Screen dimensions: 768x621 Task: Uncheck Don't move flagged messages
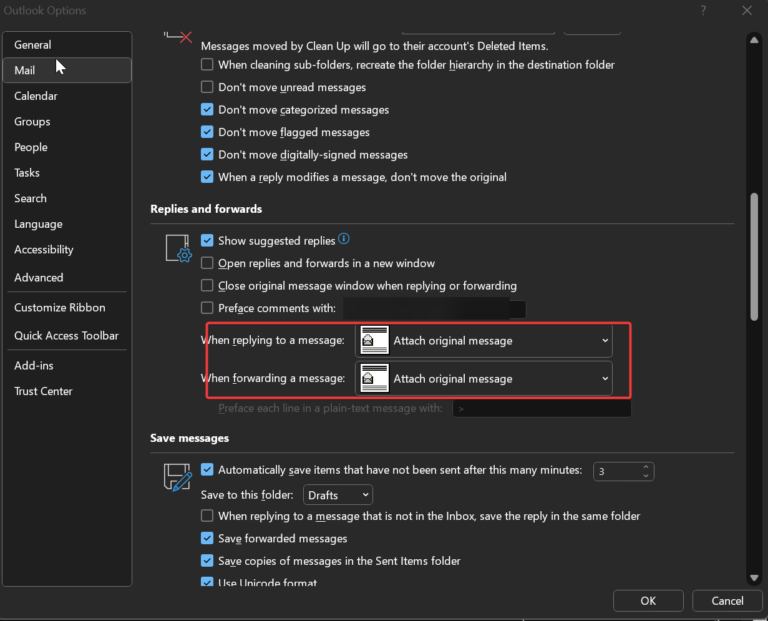click(x=207, y=132)
